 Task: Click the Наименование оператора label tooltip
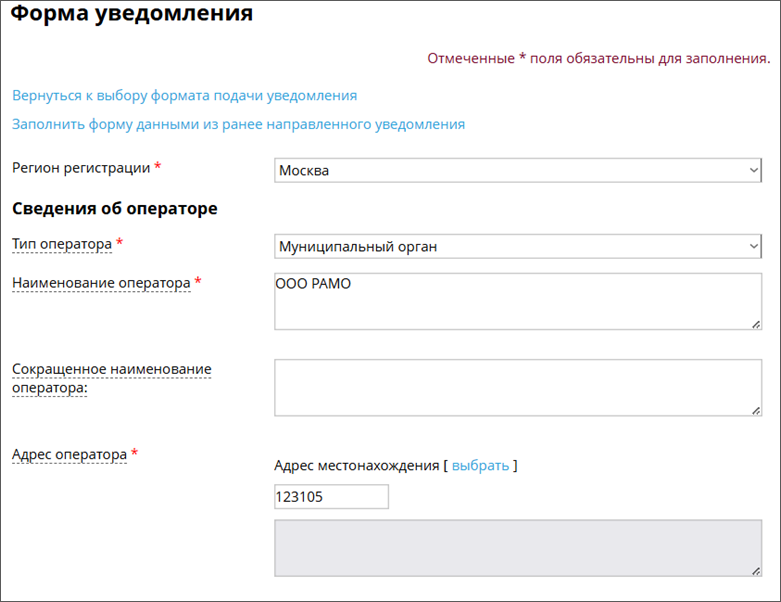101,283
